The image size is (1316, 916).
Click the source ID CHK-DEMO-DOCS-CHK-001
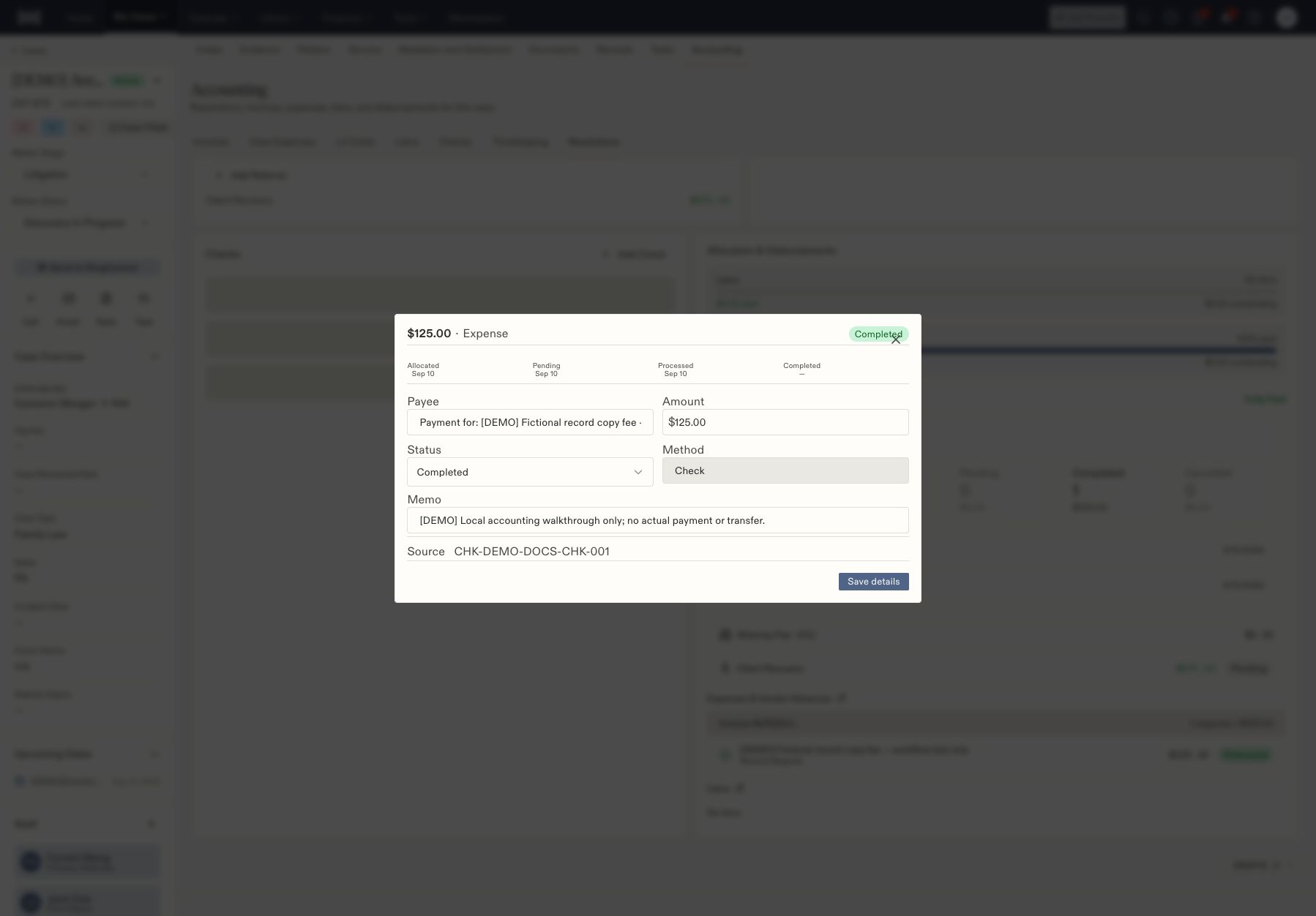pos(531,552)
